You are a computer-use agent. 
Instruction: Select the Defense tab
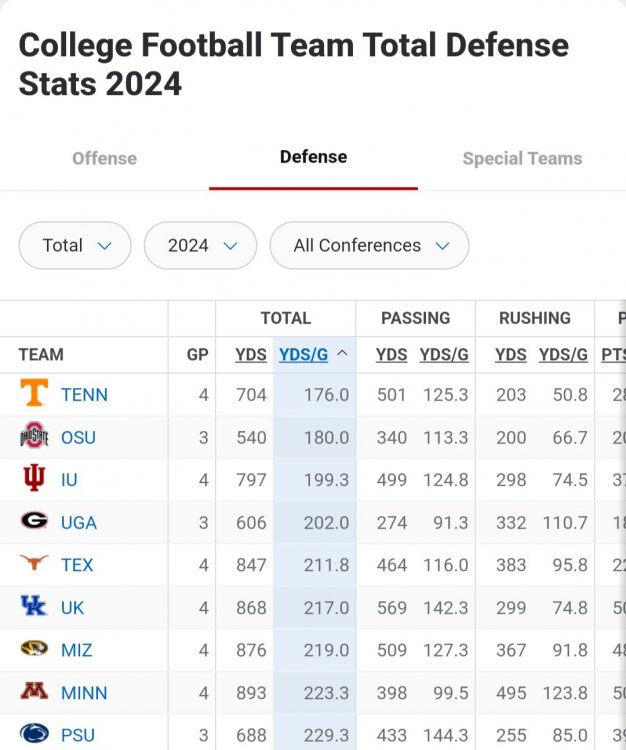tap(313, 157)
